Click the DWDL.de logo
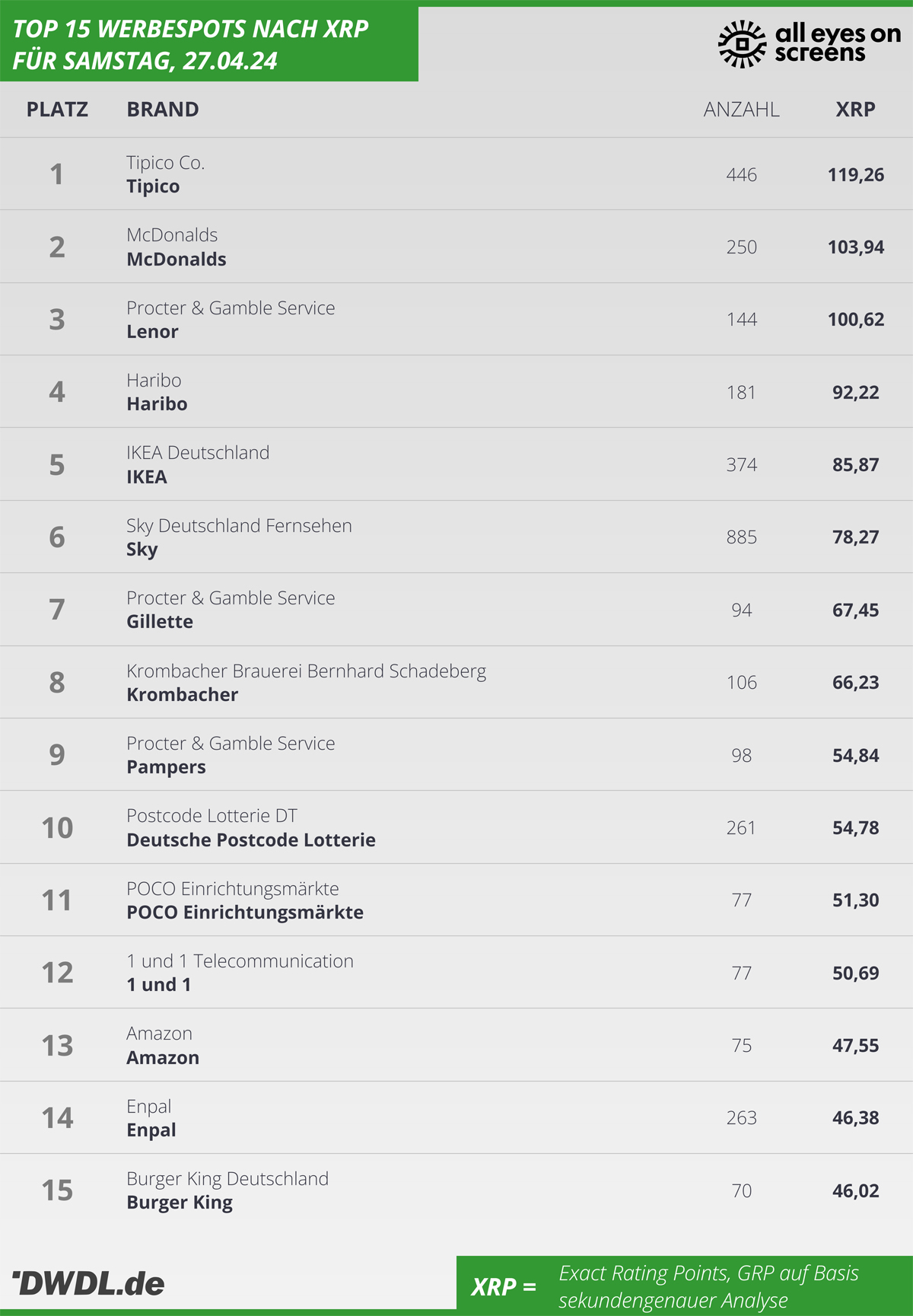913x1316 pixels. click(88, 1283)
